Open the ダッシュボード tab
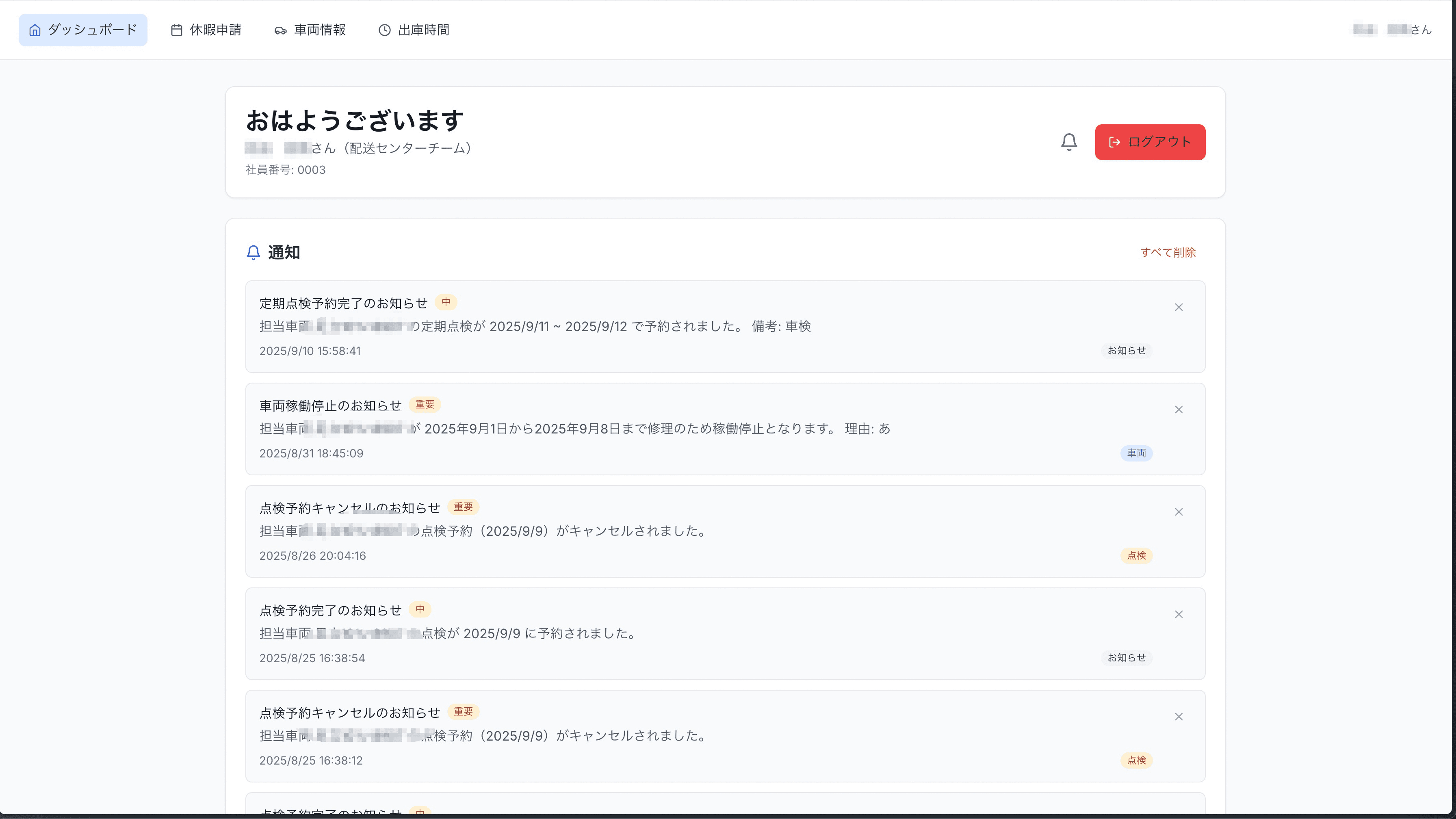Image resolution: width=1456 pixels, height=819 pixels. pyautogui.click(x=83, y=30)
